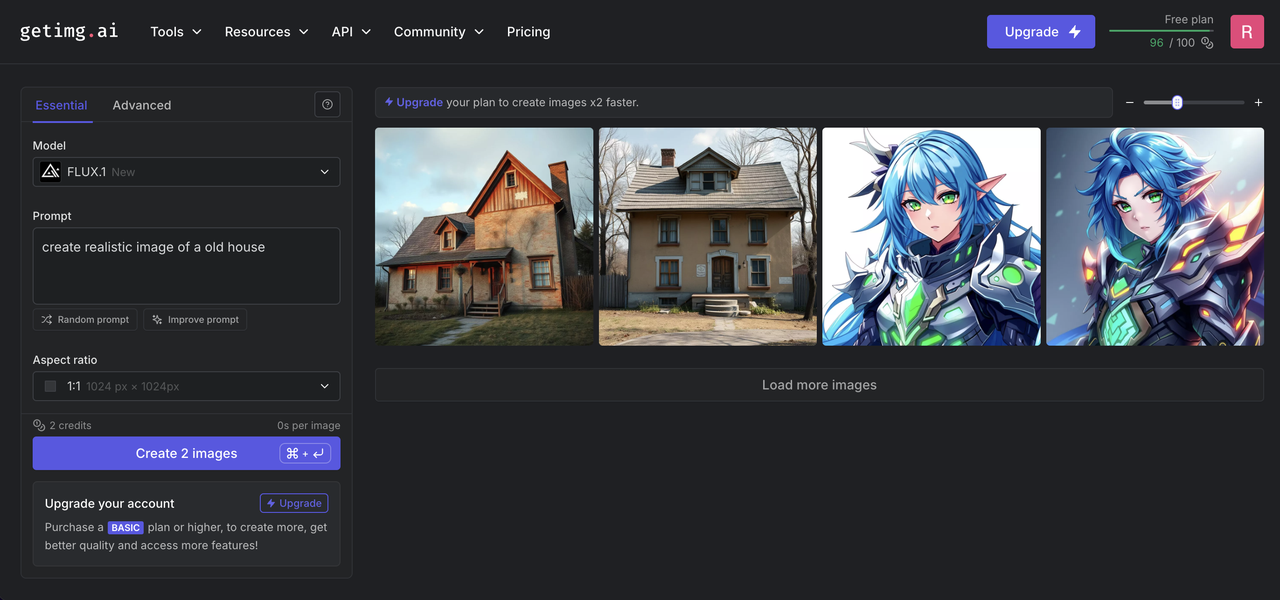
Task: Open the Tools menu
Action: (x=176, y=32)
